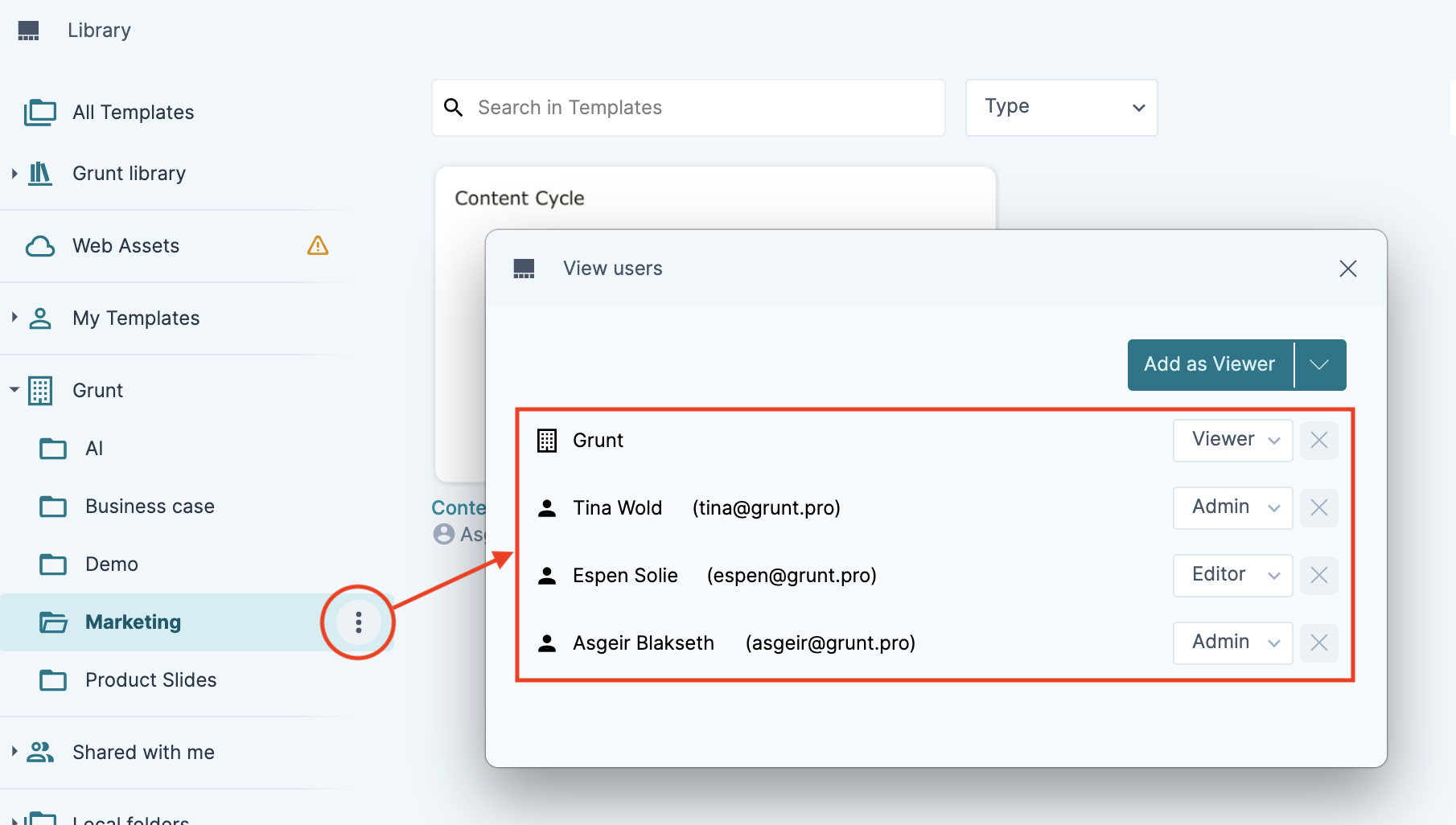
Task: Open the Type filter dropdown
Action: pos(1061,108)
